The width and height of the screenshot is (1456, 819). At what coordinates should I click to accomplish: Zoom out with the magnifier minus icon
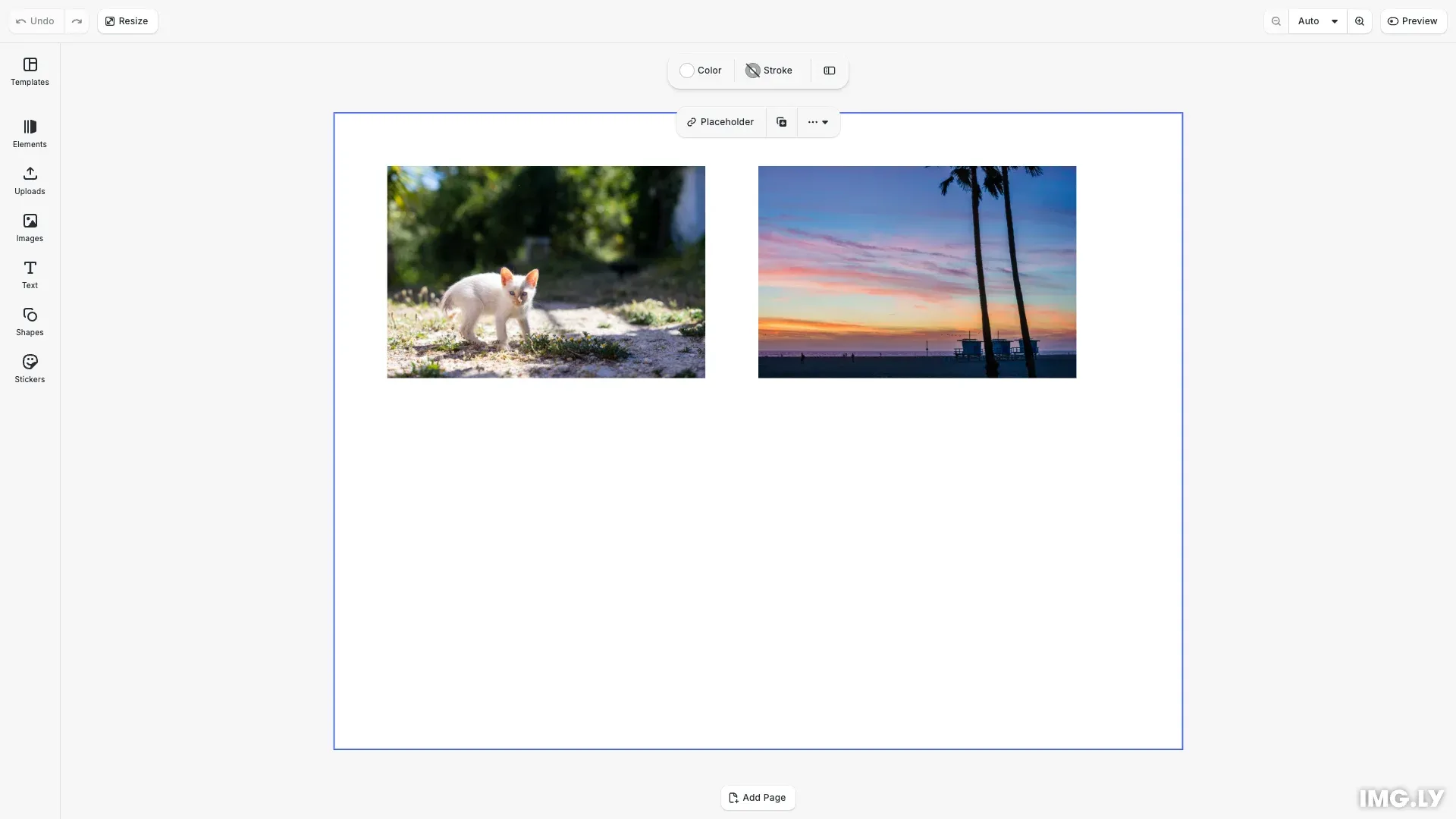tap(1276, 20)
